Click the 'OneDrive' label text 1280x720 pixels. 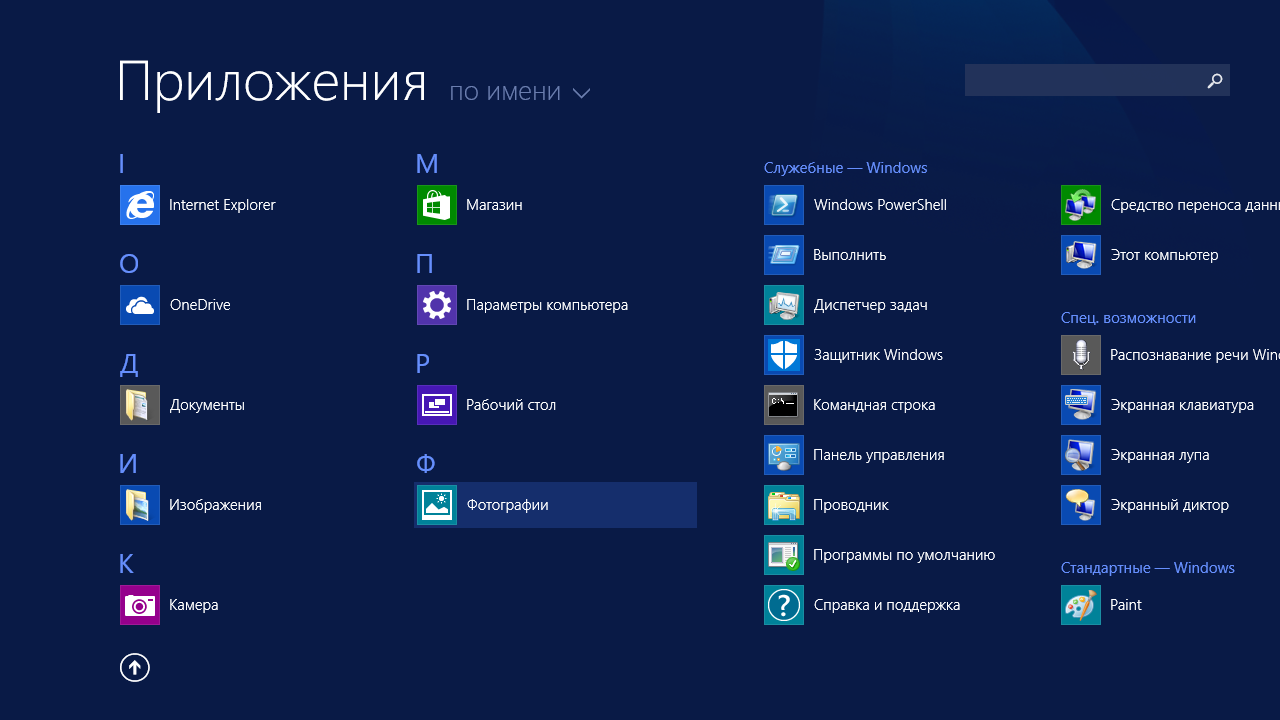coord(200,305)
